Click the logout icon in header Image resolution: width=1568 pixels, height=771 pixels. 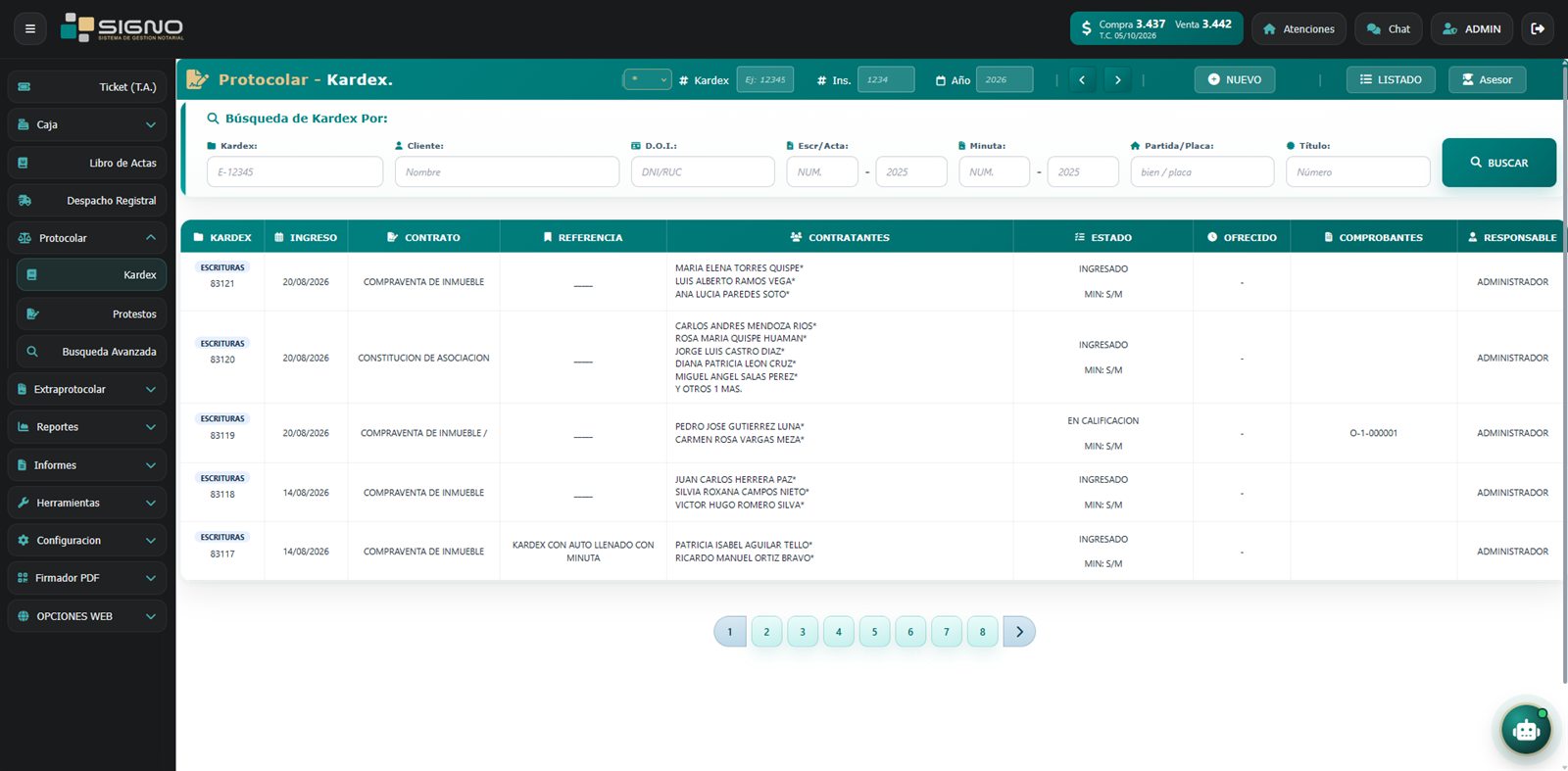click(1538, 28)
